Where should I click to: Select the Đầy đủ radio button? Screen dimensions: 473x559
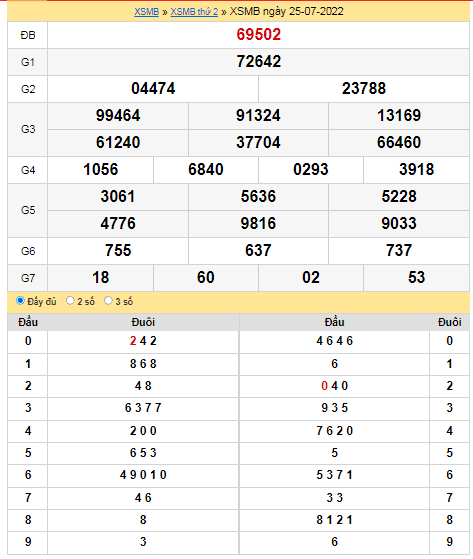[x=20, y=301]
